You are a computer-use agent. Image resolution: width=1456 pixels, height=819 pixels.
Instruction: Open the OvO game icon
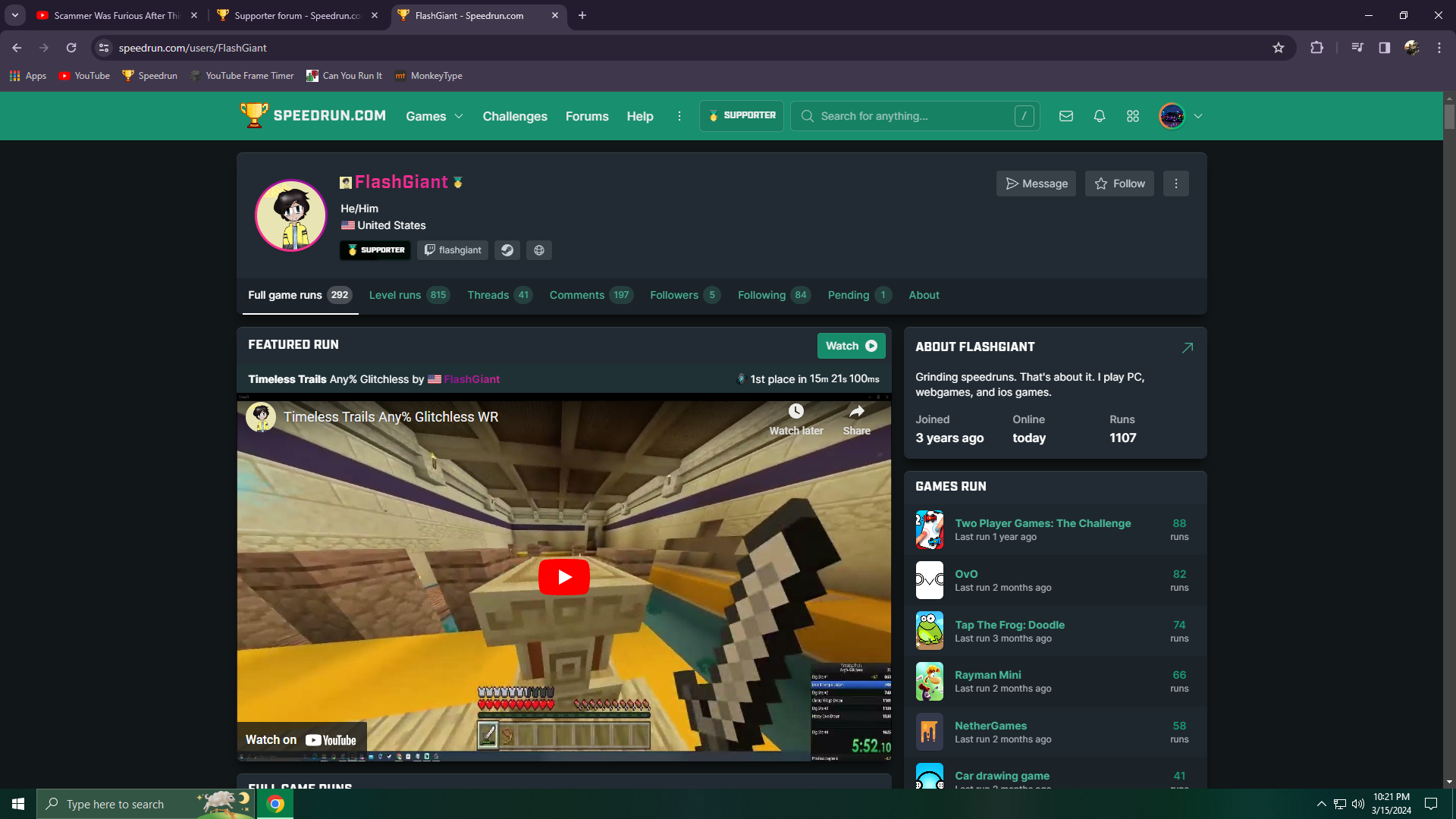pyautogui.click(x=930, y=580)
